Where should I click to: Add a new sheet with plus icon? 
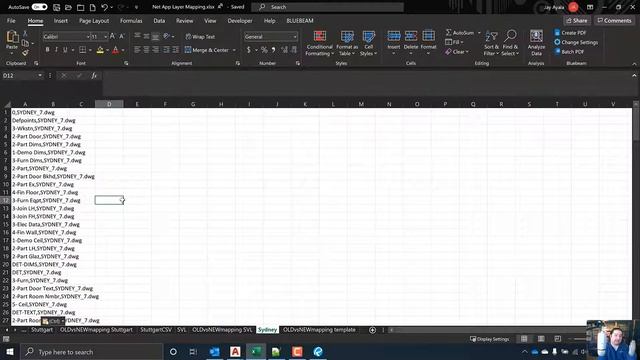click(x=372, y=330)
